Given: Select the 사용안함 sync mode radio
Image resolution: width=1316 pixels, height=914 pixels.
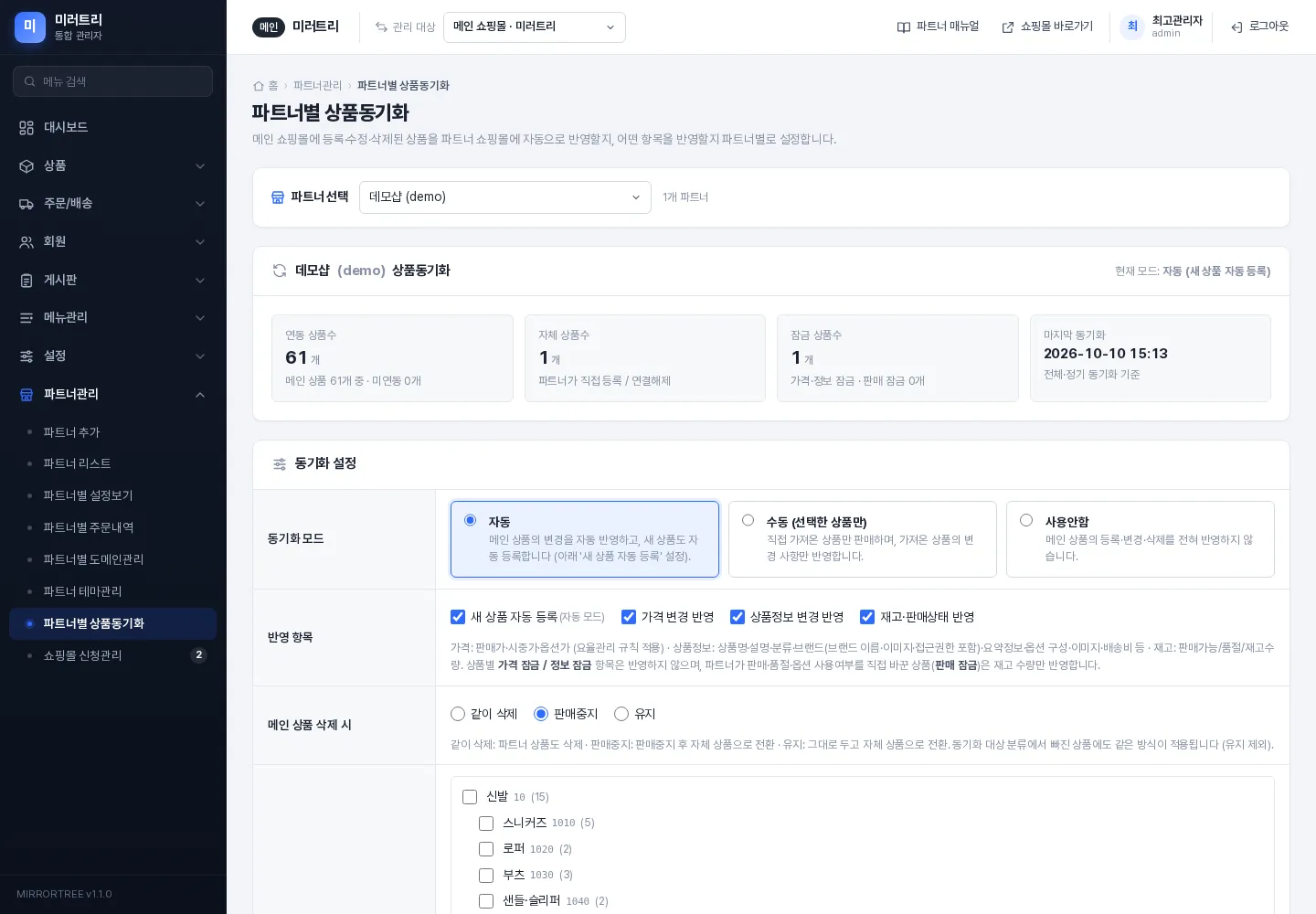Looking at the screenshot, I should [1026, 521].
